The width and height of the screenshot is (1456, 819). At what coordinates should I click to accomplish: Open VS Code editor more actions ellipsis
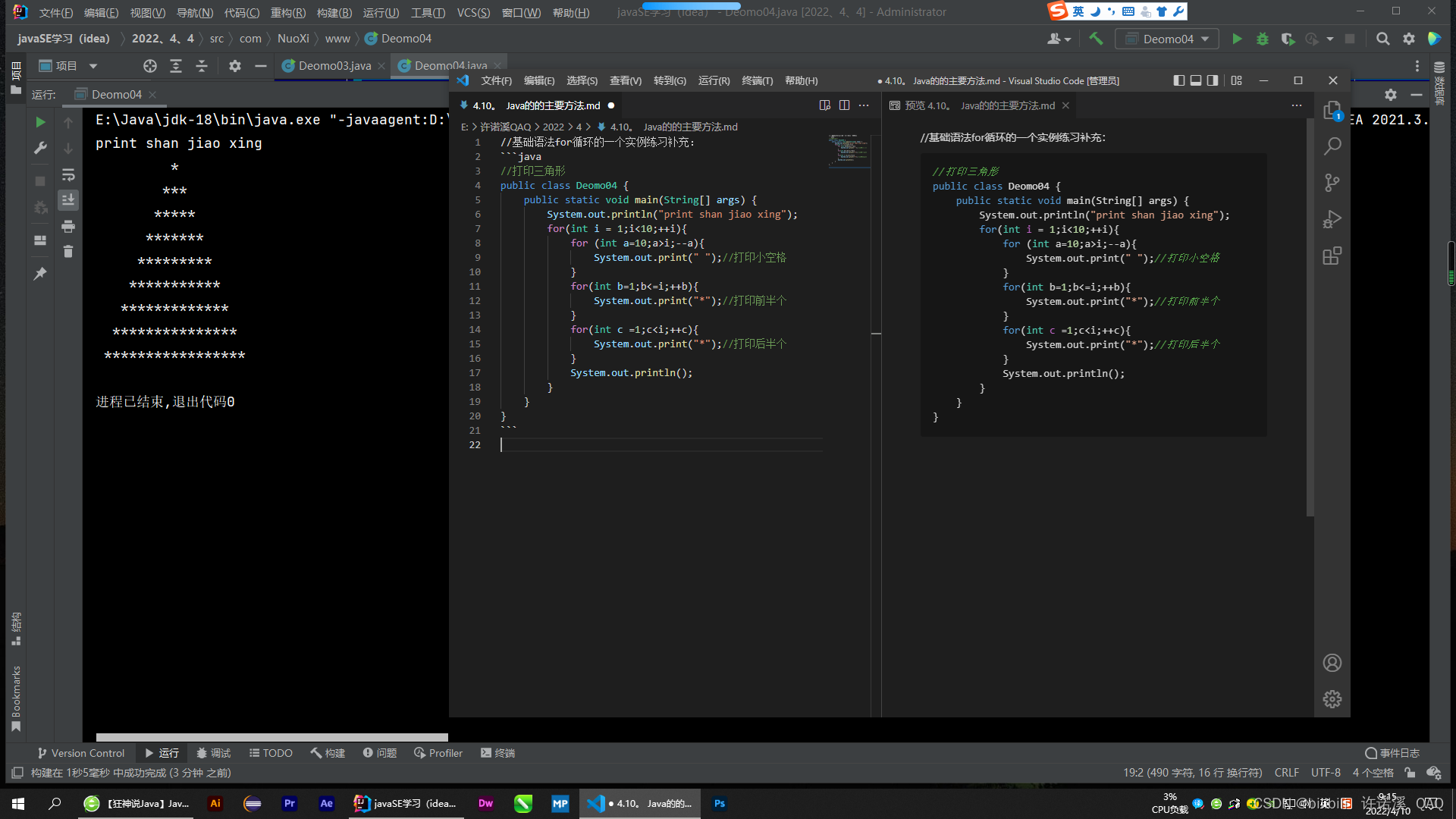coord(864,105)
